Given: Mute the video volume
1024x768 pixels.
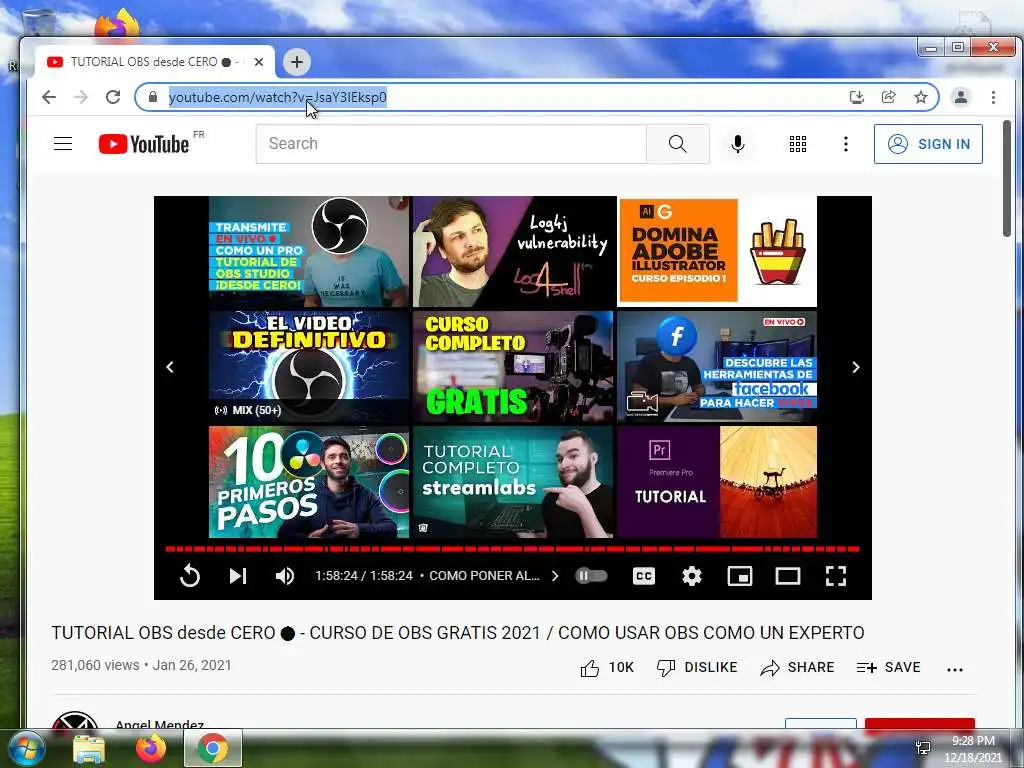Looking at the screenshot, I should [285, 575].
